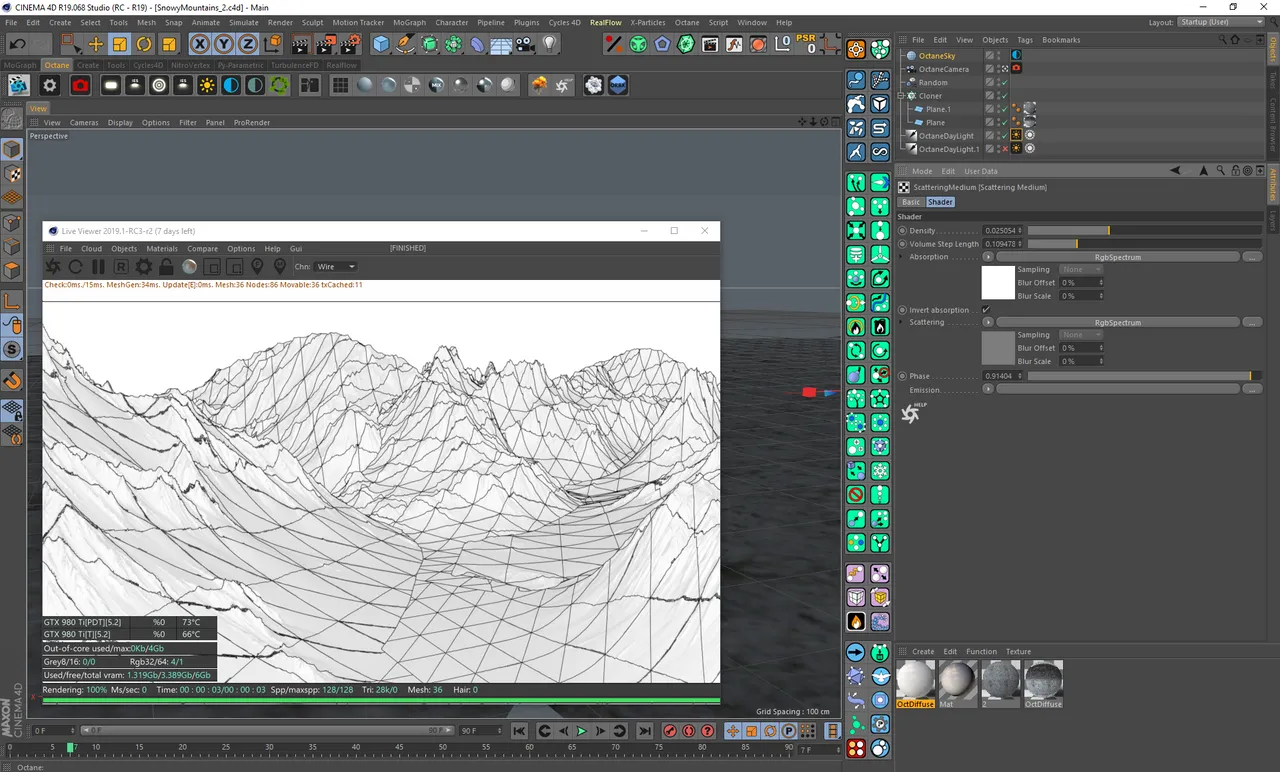Open Materials menu in Live Viewer
The width and height of the screenshot is (1280, 772).
tap(162, 249)
